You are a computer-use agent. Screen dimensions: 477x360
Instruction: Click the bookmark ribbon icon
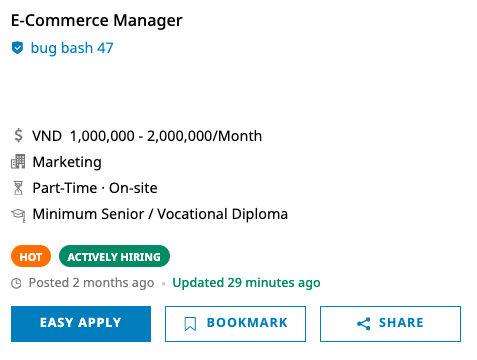coord(190,324)
